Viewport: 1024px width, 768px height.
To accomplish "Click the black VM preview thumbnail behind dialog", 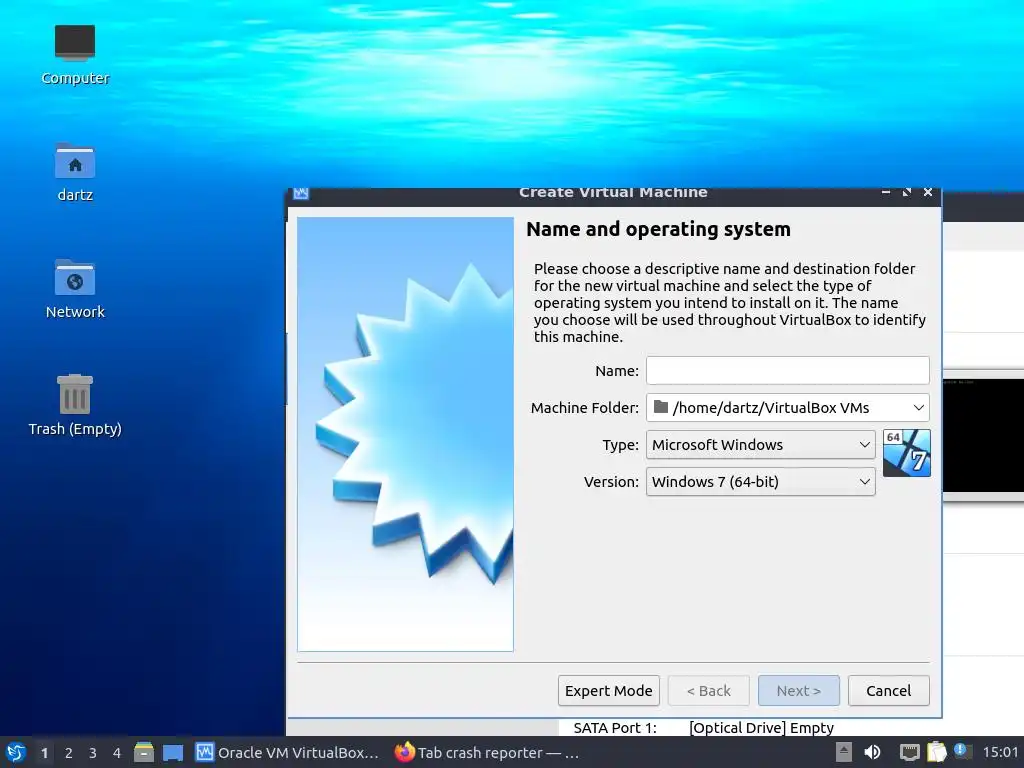I will coord(984,435).
